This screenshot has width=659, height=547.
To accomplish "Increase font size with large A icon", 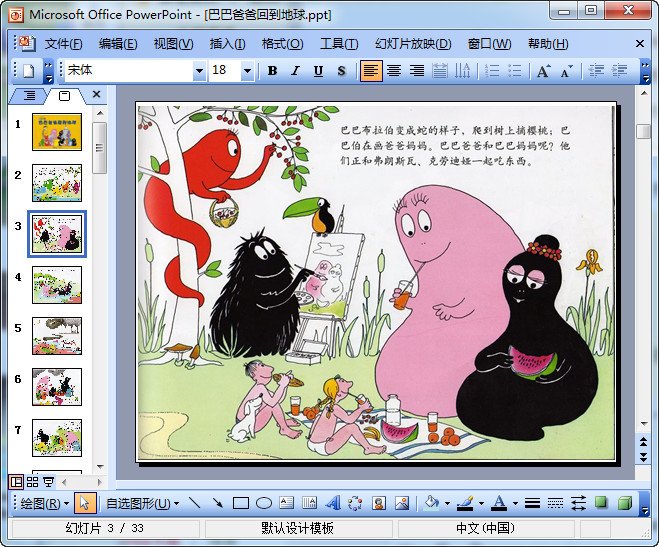I will 543,71.
